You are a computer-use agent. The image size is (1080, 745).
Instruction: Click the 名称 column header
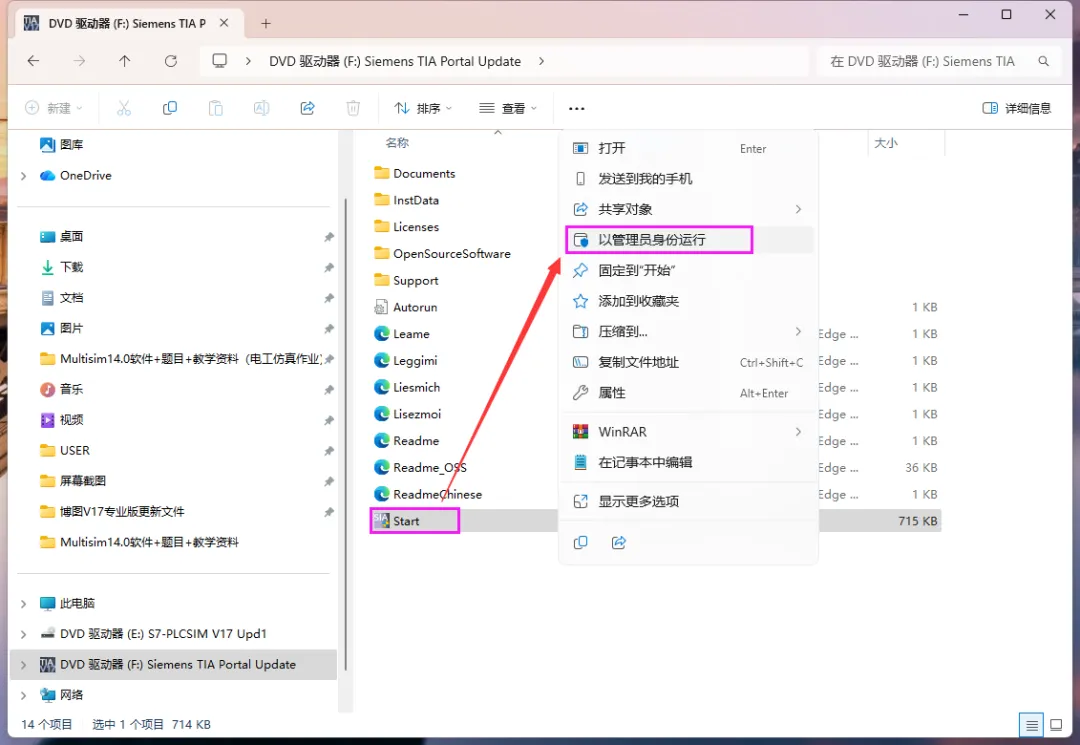(397, 143)
